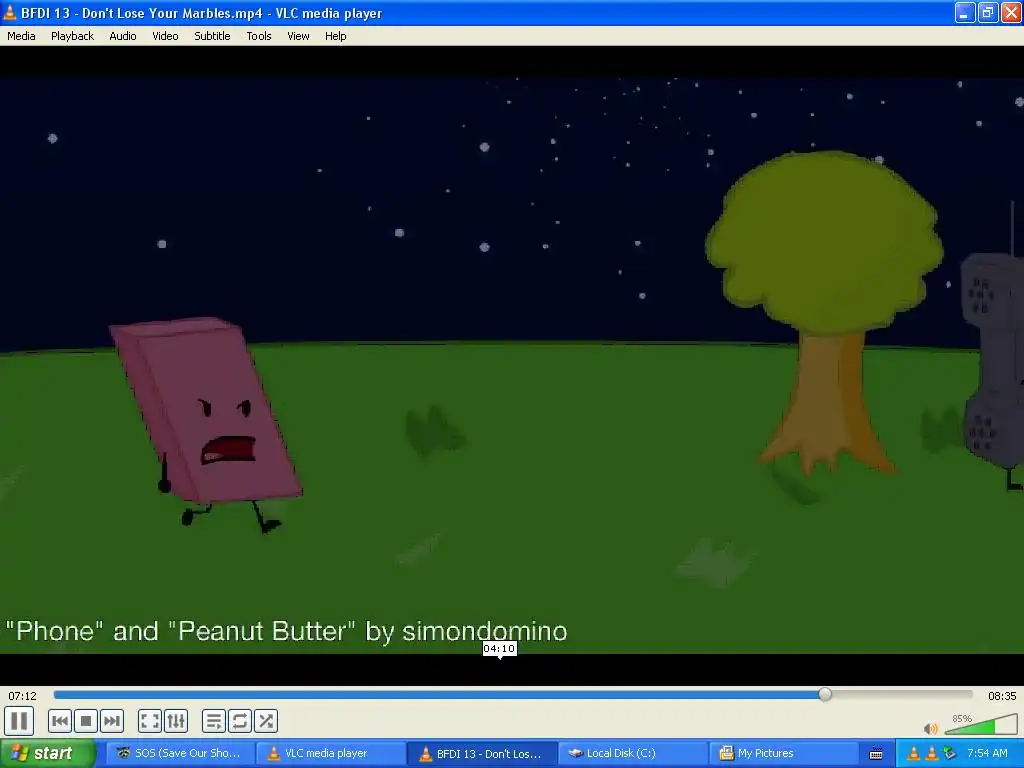Open the Playback menu
Screen dimensions: 1024x768
tap(72, 36)
